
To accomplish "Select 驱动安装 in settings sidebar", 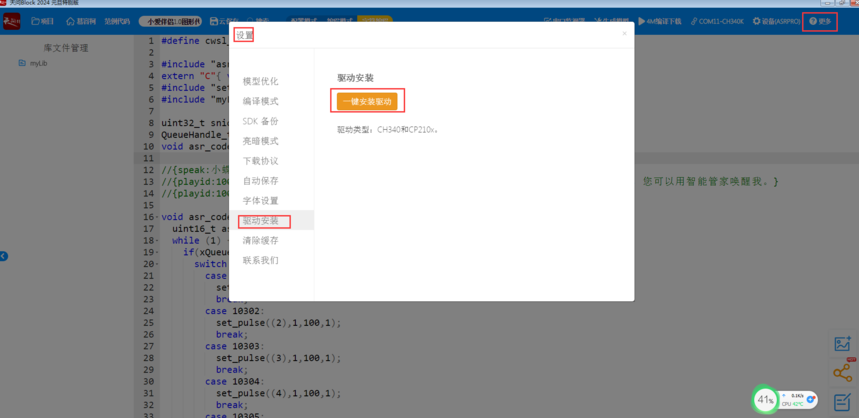I will pos(261,221).
